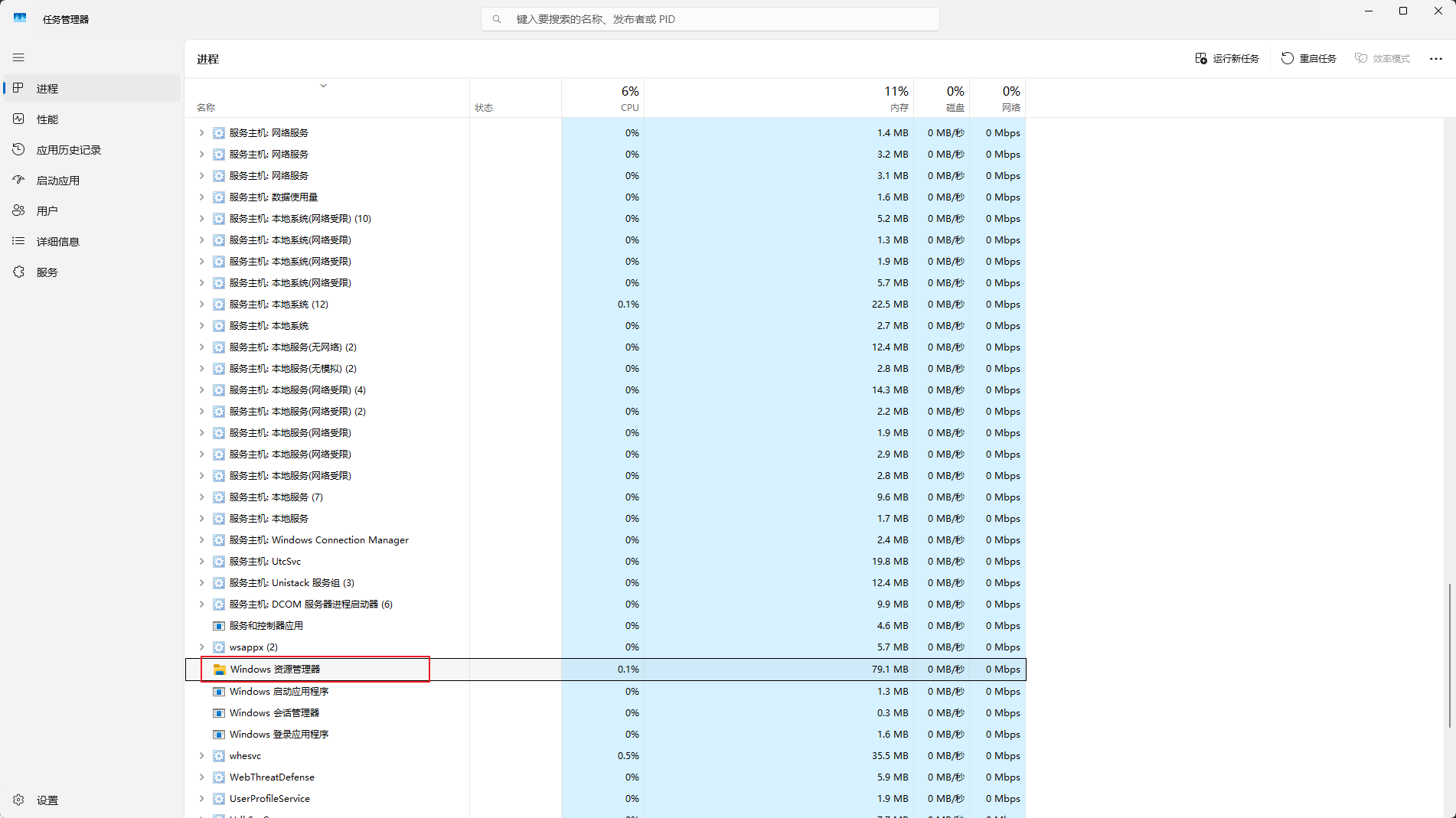
Task: Click the Services puzzle icon
Action: 19,272
